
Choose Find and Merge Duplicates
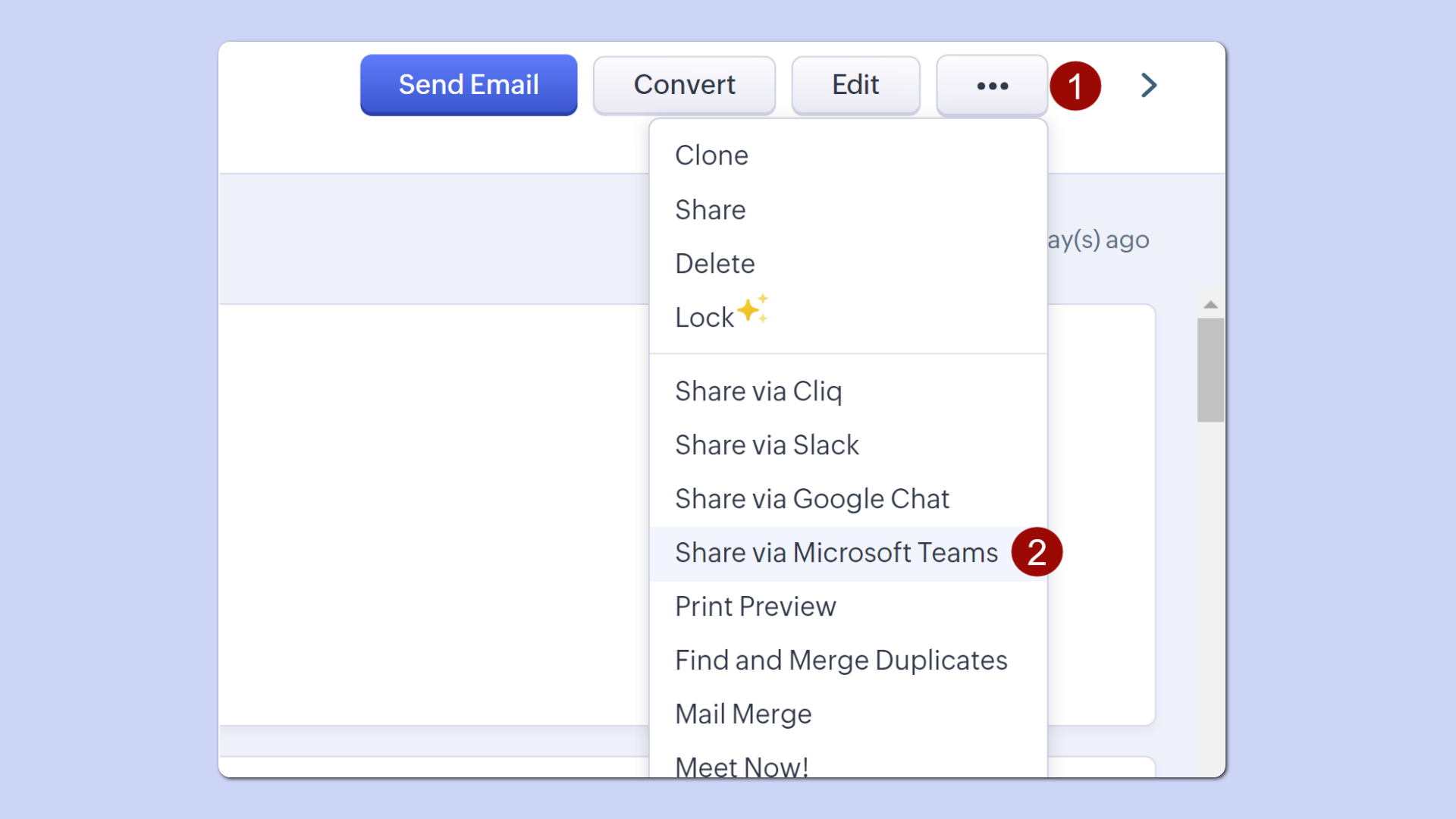pyautogui.click(x=840, y=661)
